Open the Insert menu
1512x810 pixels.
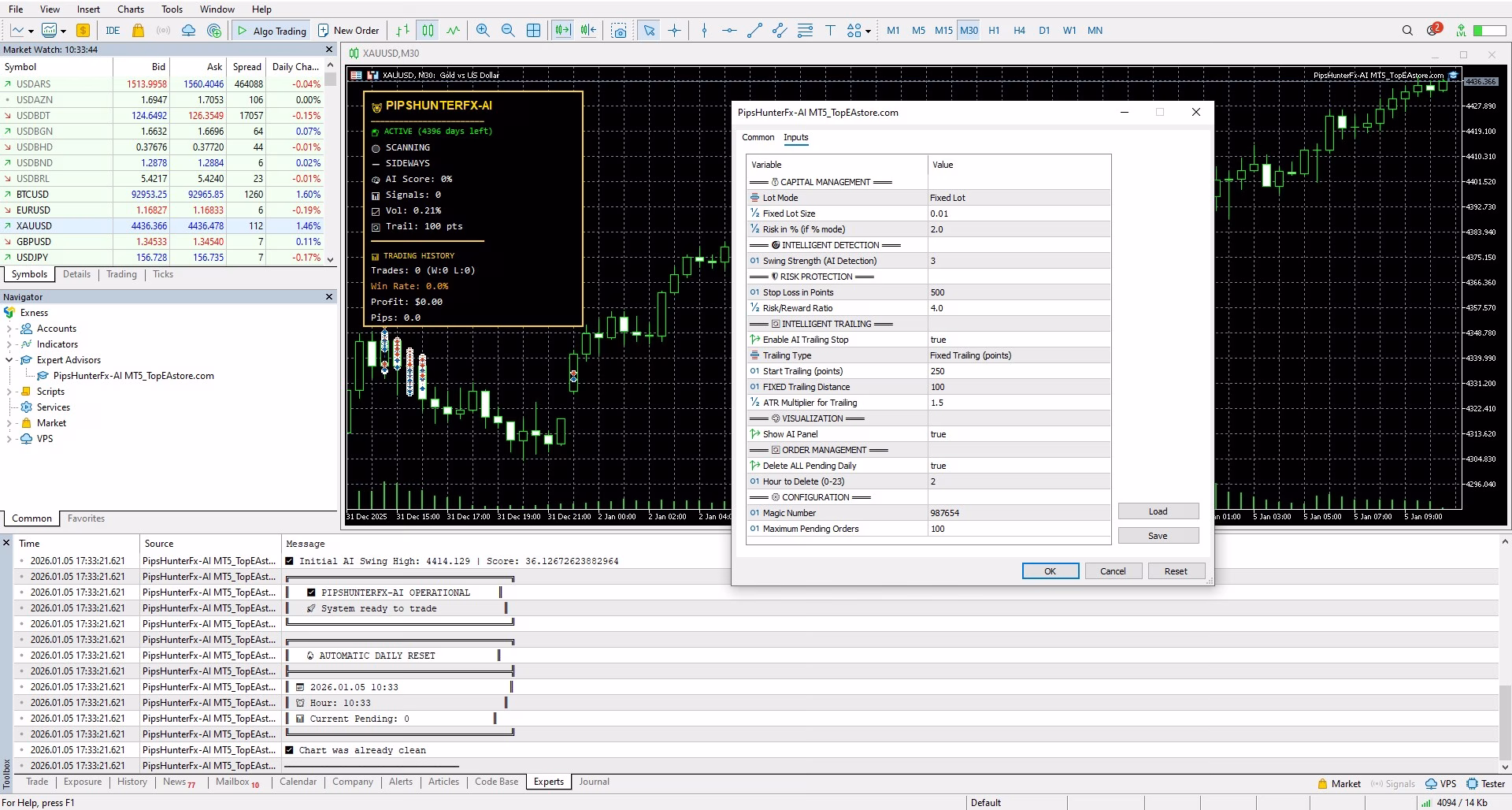pos(88,9)
